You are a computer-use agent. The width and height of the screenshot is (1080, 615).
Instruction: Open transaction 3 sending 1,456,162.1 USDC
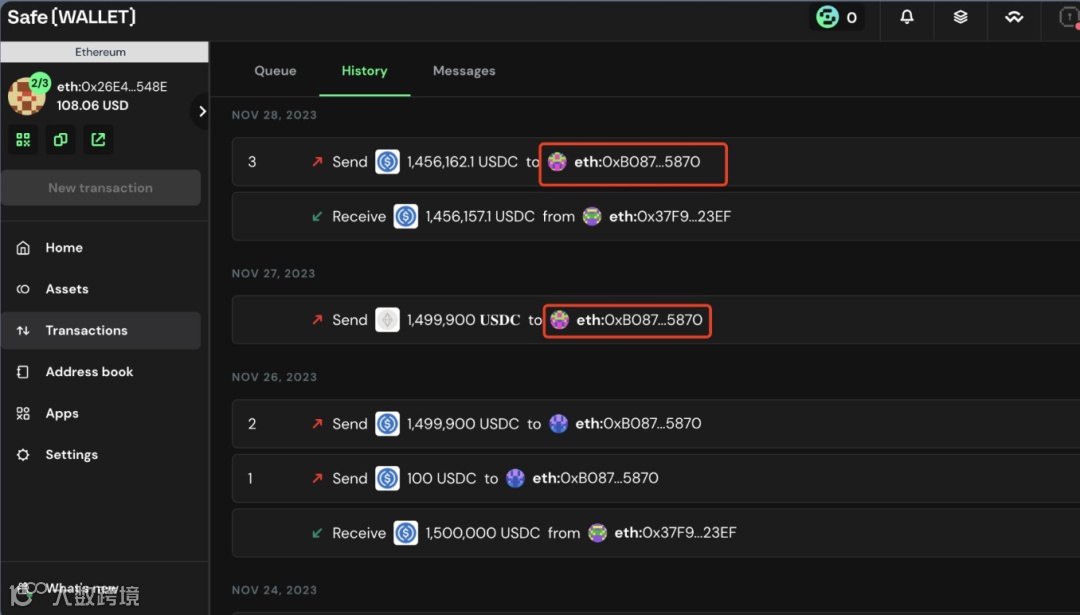[x=656, y=162]
